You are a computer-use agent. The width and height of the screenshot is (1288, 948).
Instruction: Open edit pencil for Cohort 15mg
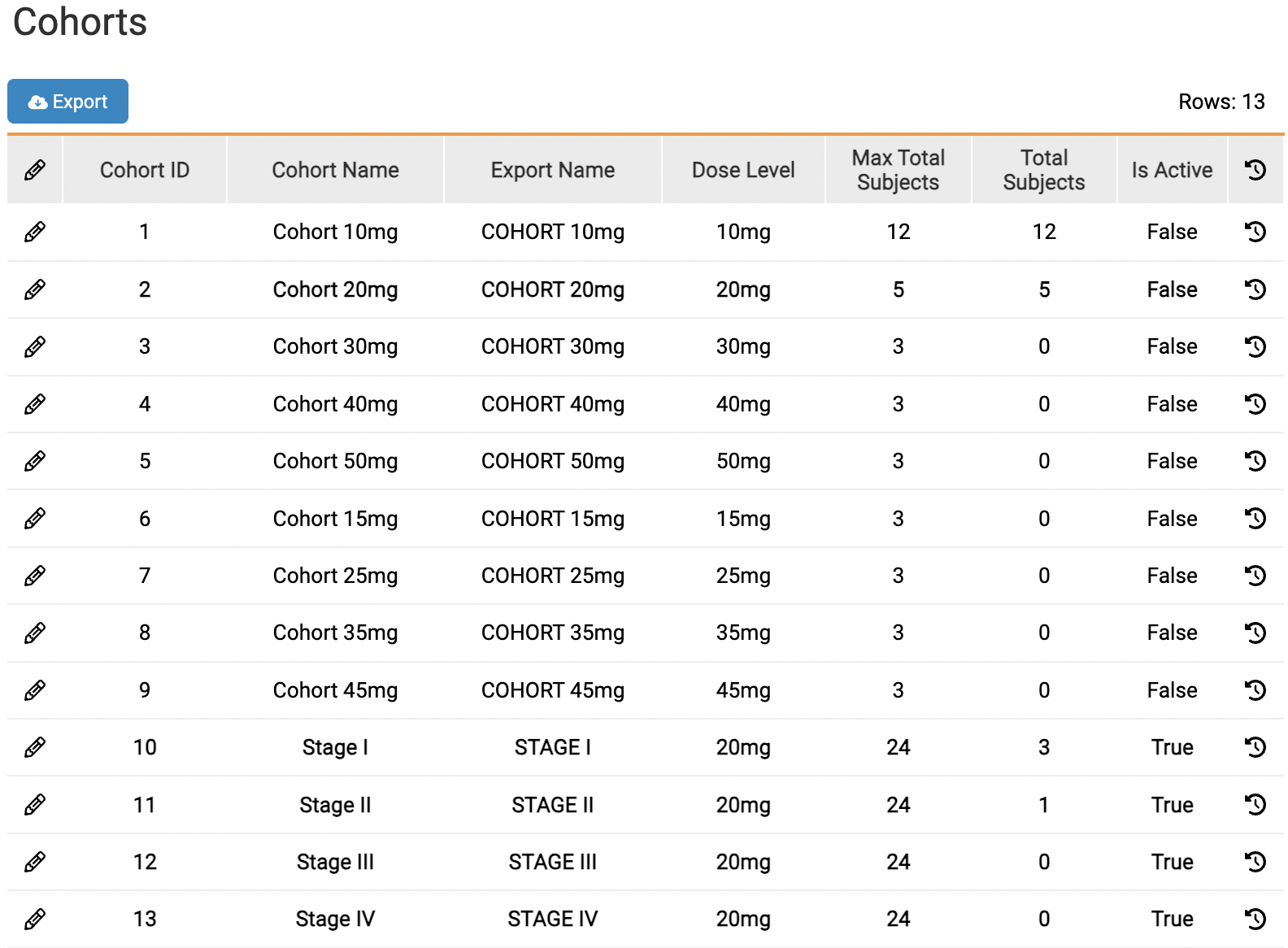35,519
